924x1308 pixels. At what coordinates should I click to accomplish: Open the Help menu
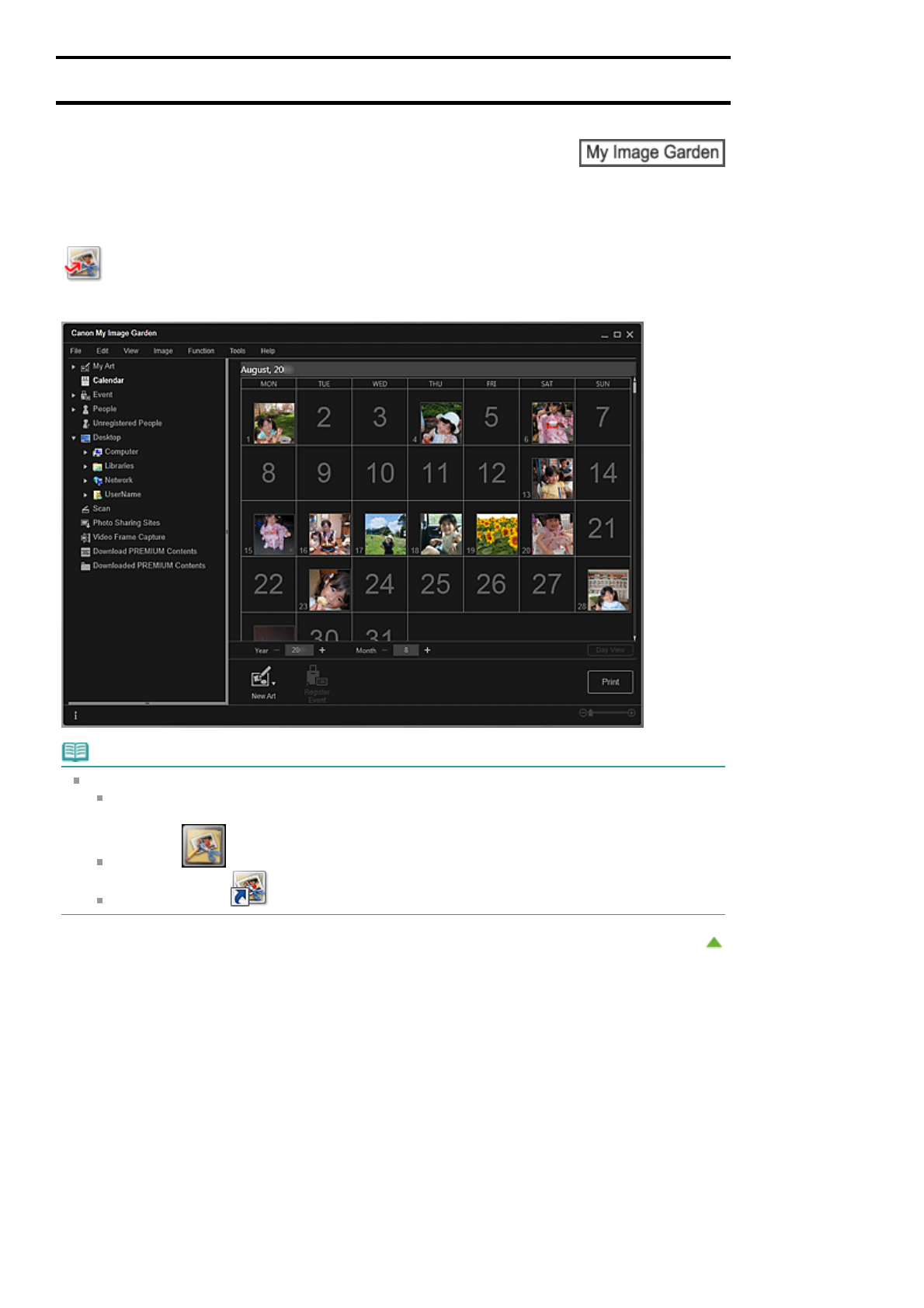(268, 351)
